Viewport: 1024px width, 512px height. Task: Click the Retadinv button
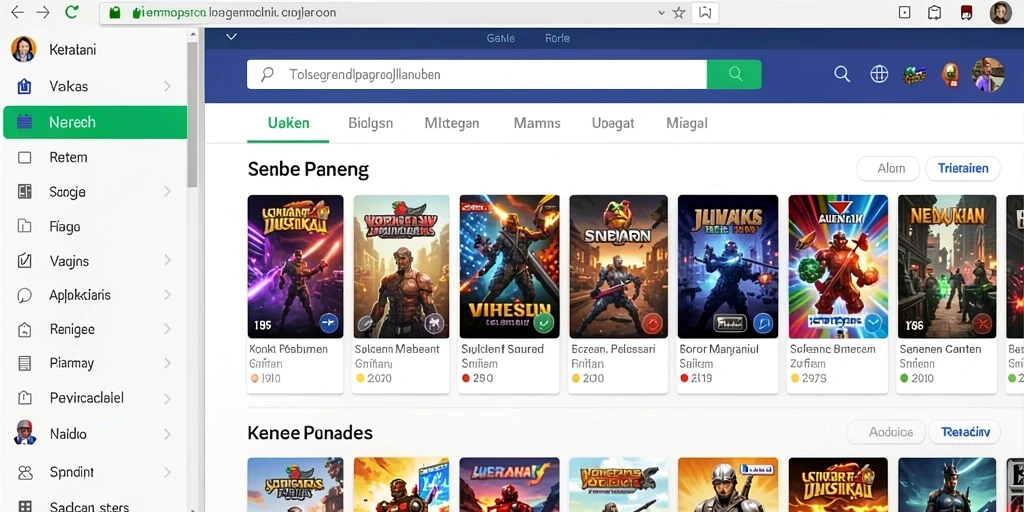click(x=965, y=432)
